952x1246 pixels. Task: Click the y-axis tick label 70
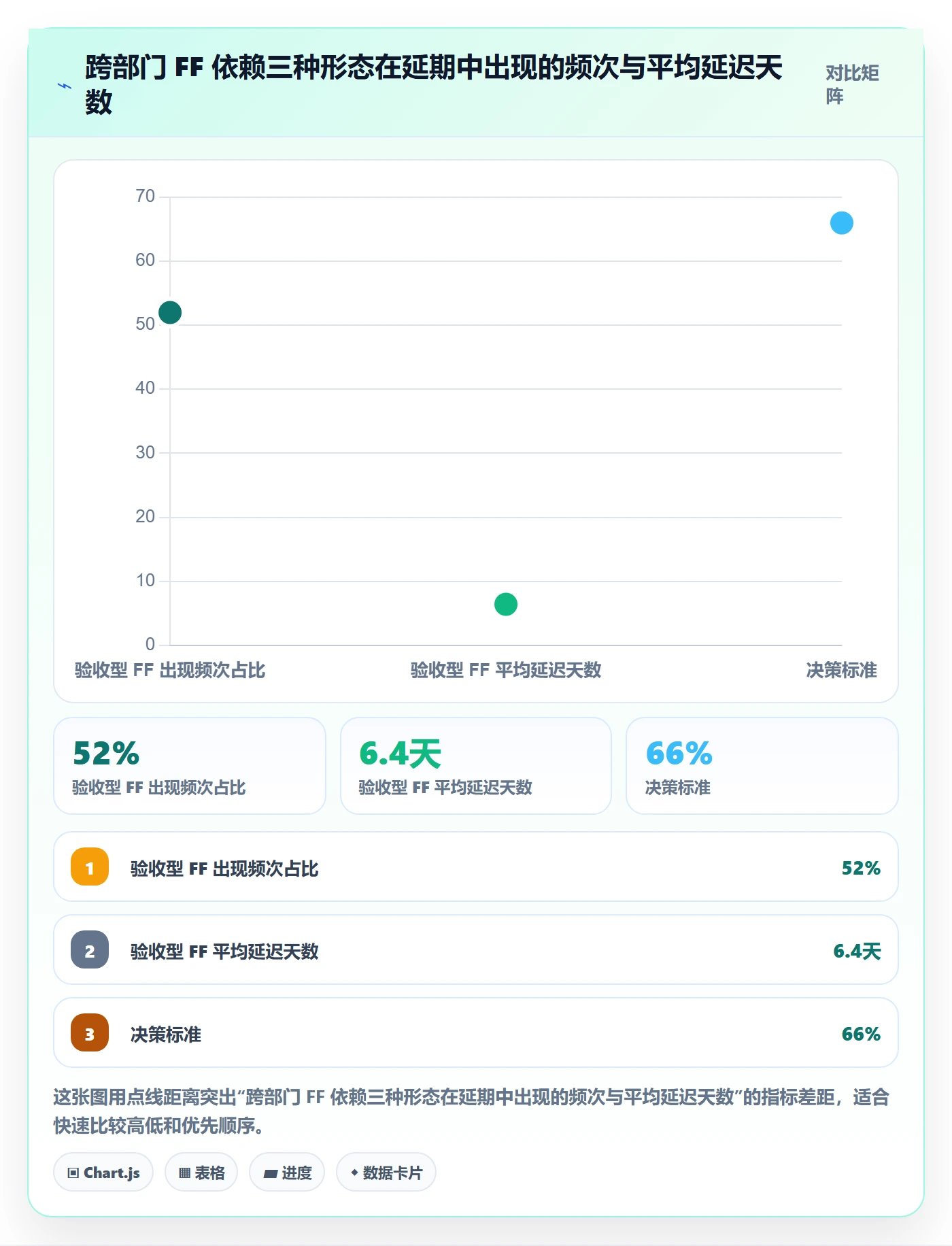145,197
